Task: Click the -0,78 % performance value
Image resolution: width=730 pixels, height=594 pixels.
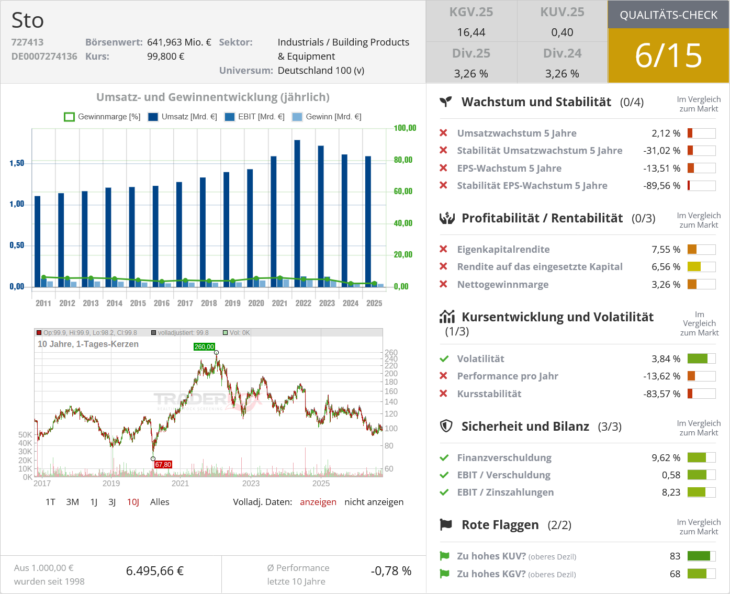Action: click(x=391, y=571)
